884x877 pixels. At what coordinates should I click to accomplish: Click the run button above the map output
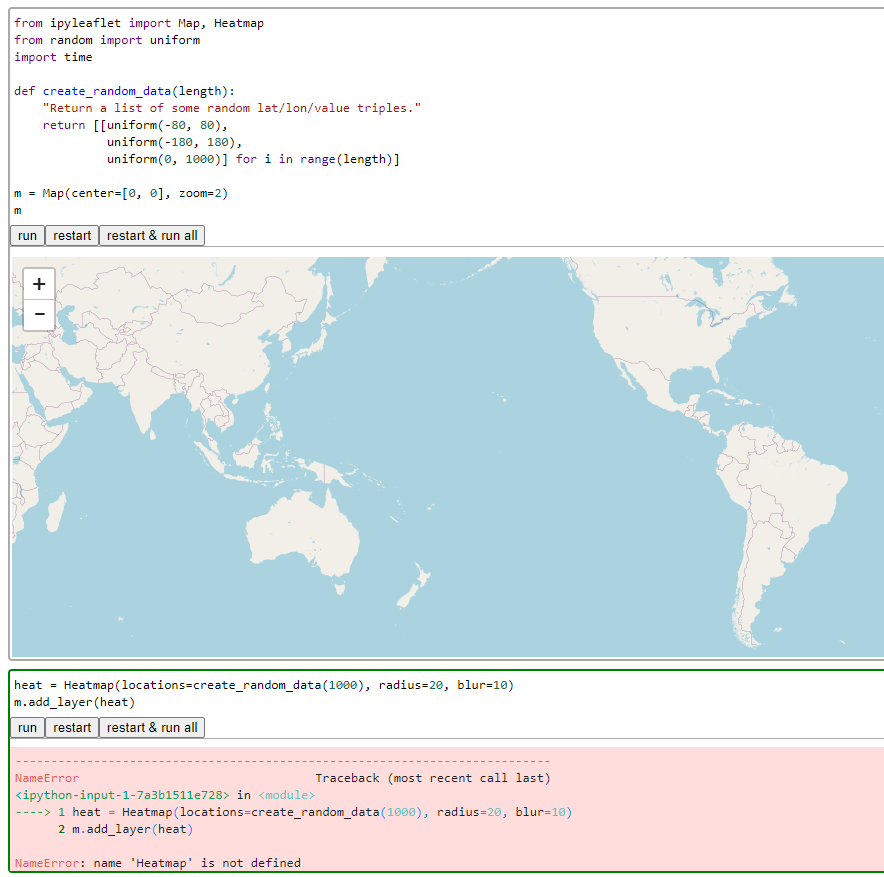click(x=26, y=235)
